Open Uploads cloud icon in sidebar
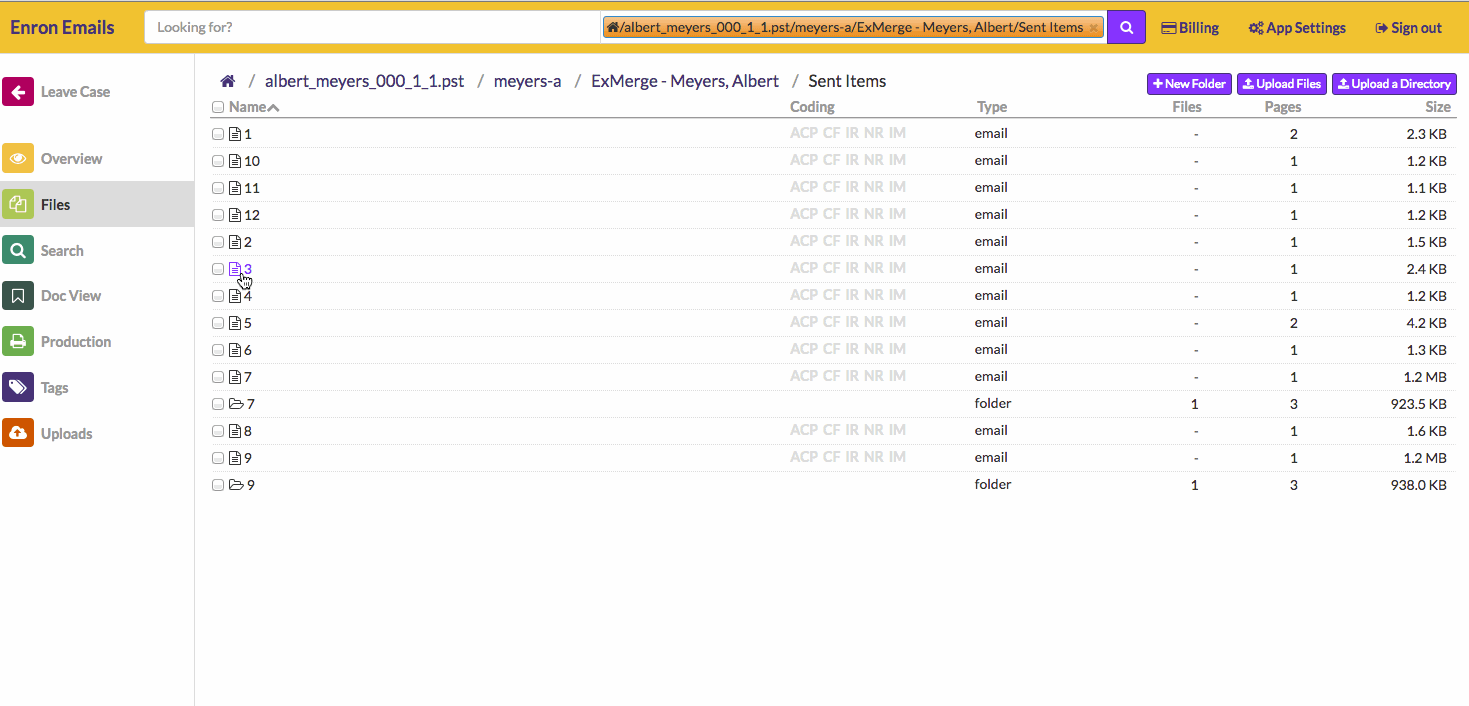 pos(18,434)
